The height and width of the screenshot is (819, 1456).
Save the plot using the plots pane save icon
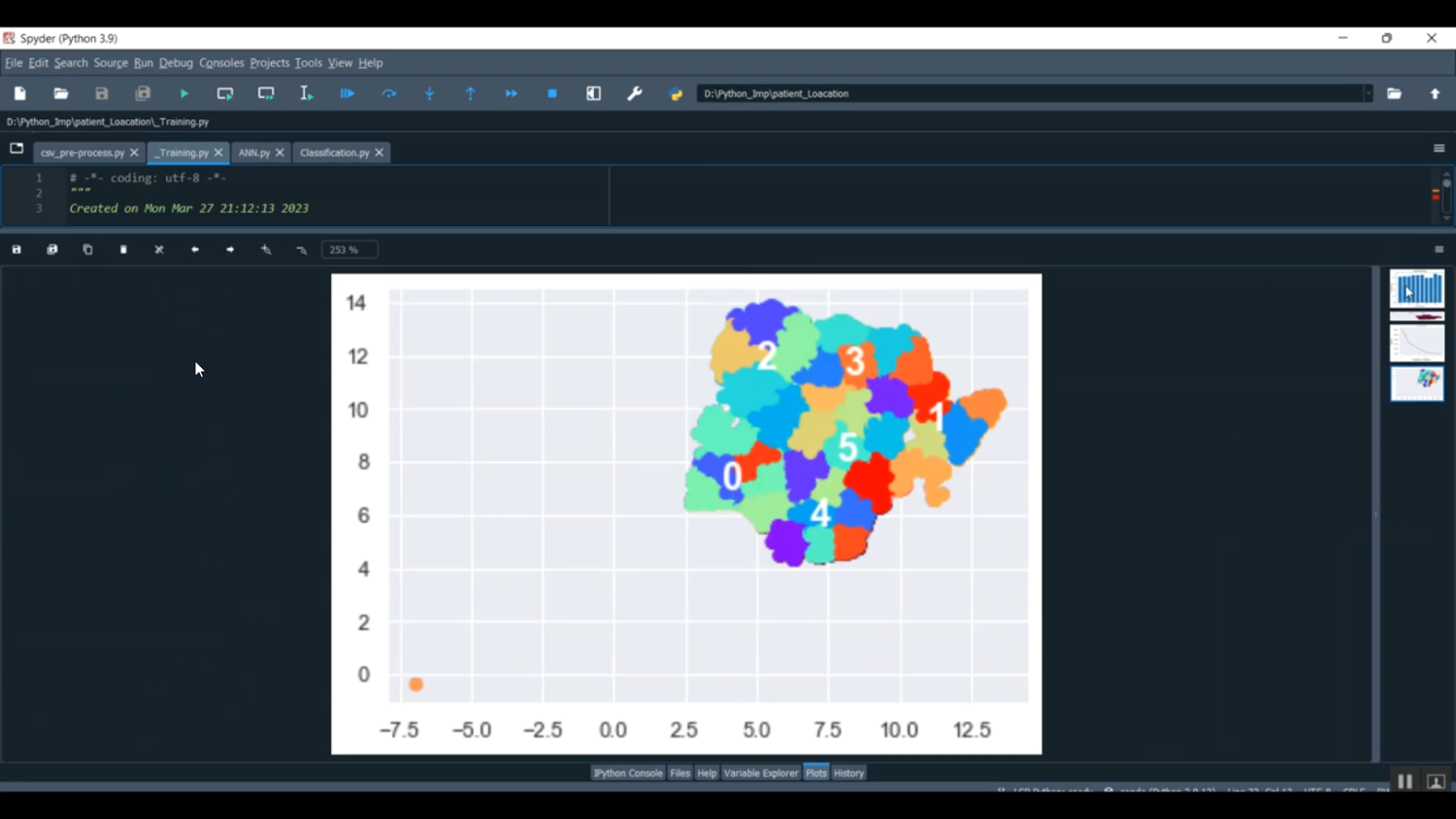pos(17,250)
